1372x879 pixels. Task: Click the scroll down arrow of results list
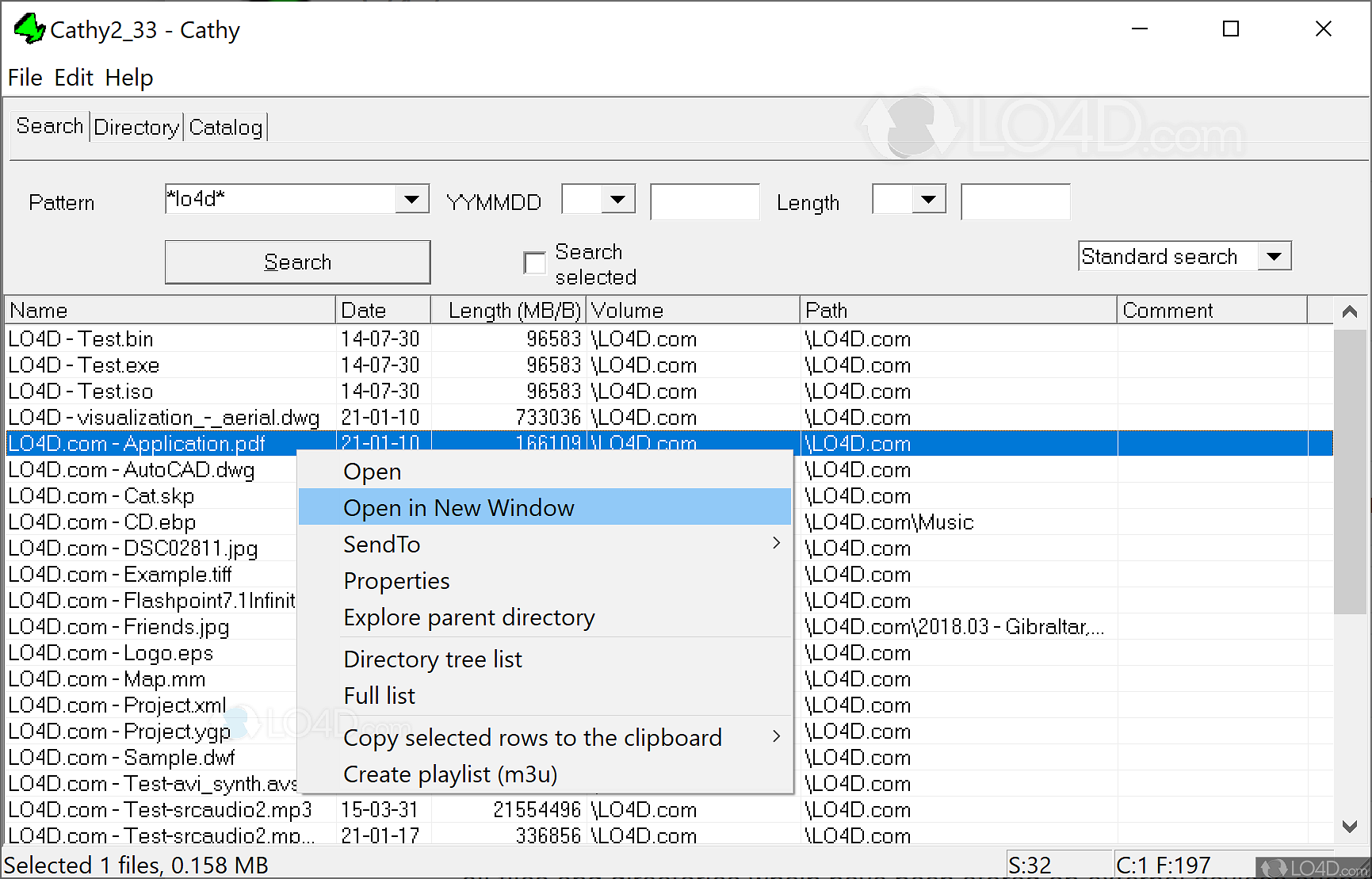pyautogui.click(x=1349, y=826)
